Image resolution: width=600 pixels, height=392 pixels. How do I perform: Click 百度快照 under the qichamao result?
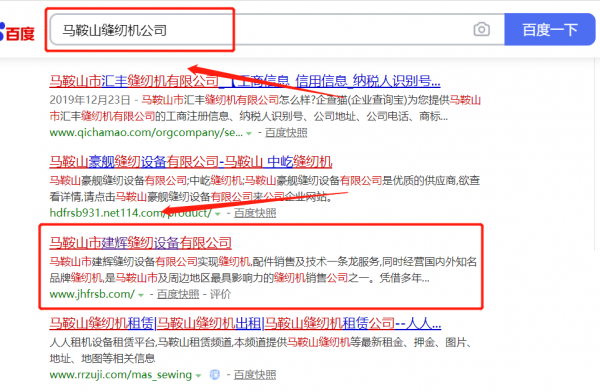click(286, 133)
